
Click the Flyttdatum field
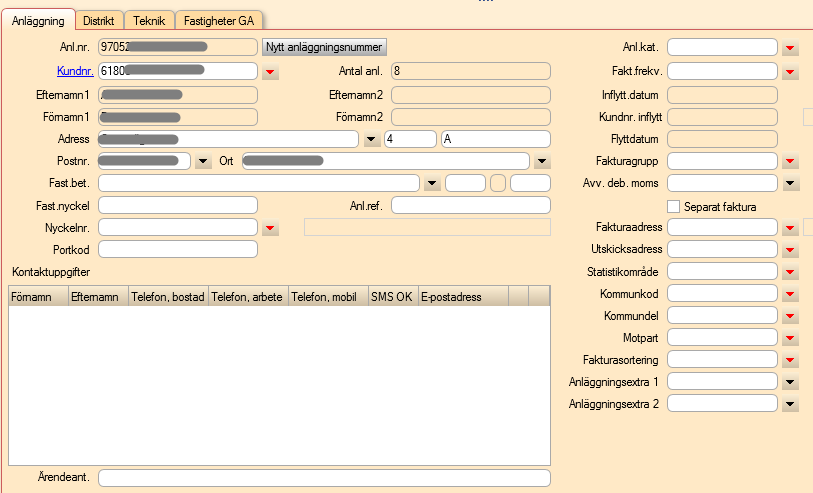click(x=722, y=139)
